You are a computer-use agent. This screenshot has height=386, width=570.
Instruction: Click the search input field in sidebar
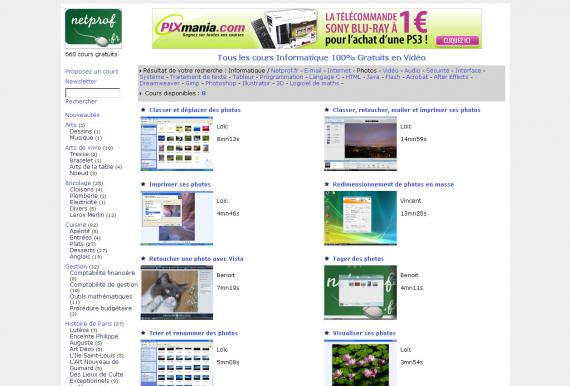[x=93, y=93]
